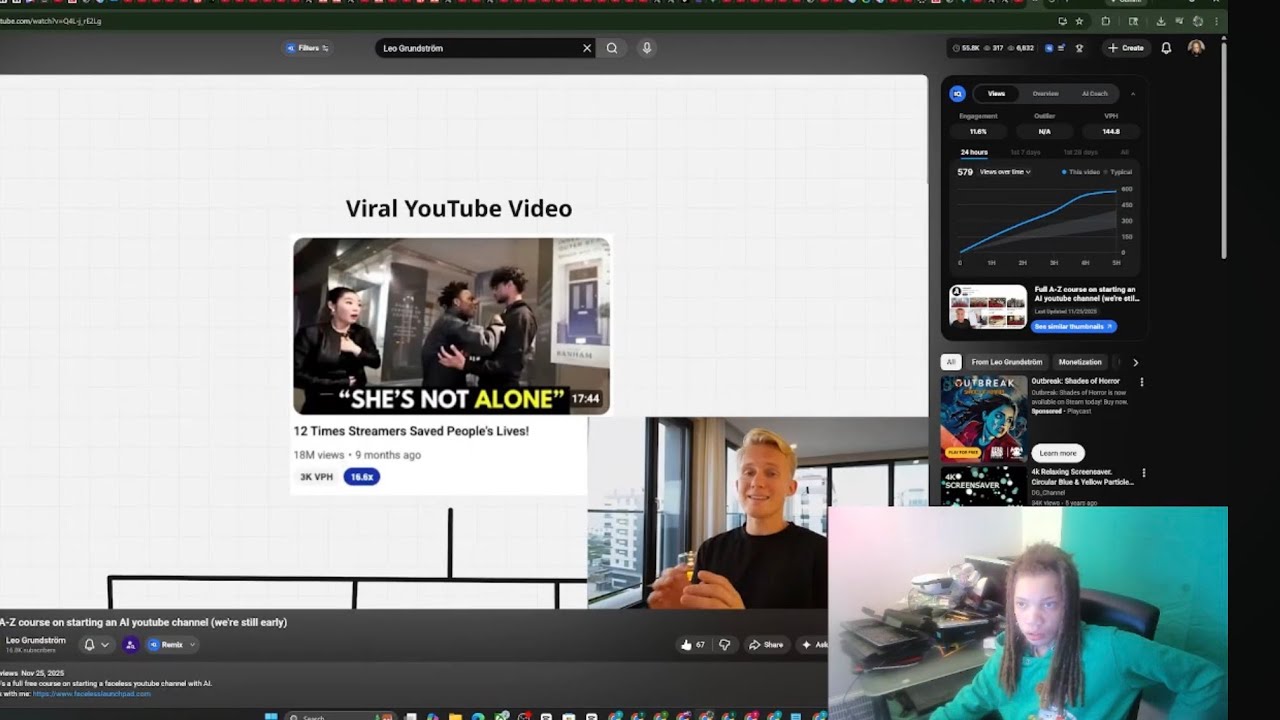Clear the YouTube search box text
The image size is (1280, 720).
[x=587, y=48]
